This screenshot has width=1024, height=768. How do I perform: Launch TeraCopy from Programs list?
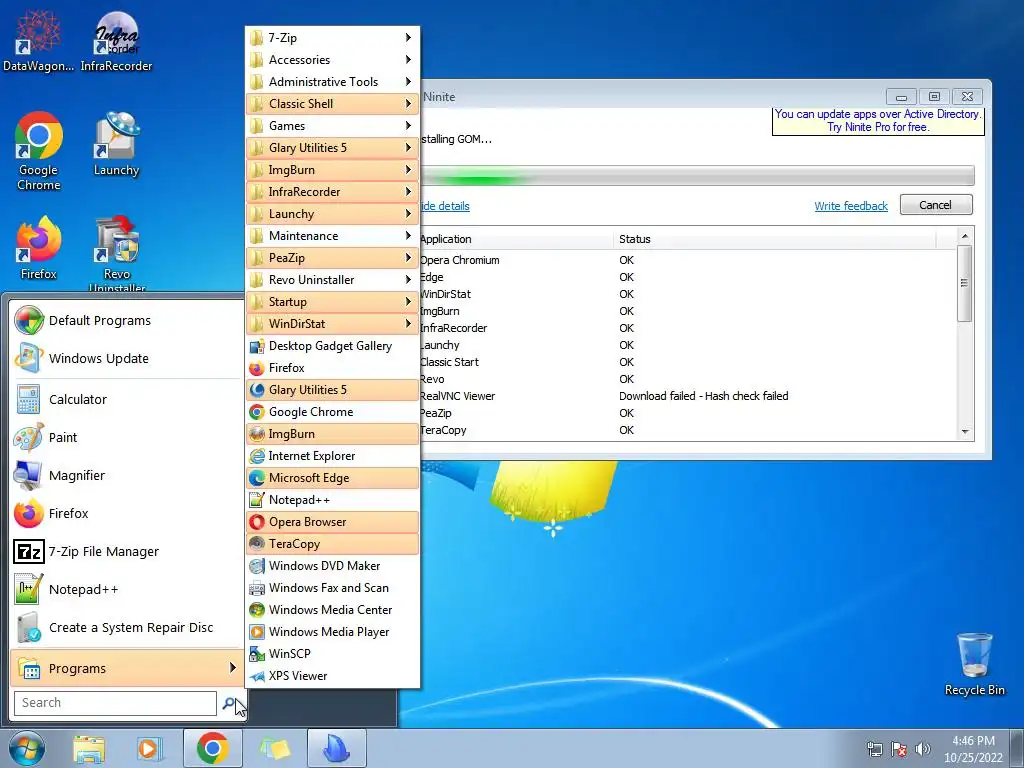click(x=332, y=544)
